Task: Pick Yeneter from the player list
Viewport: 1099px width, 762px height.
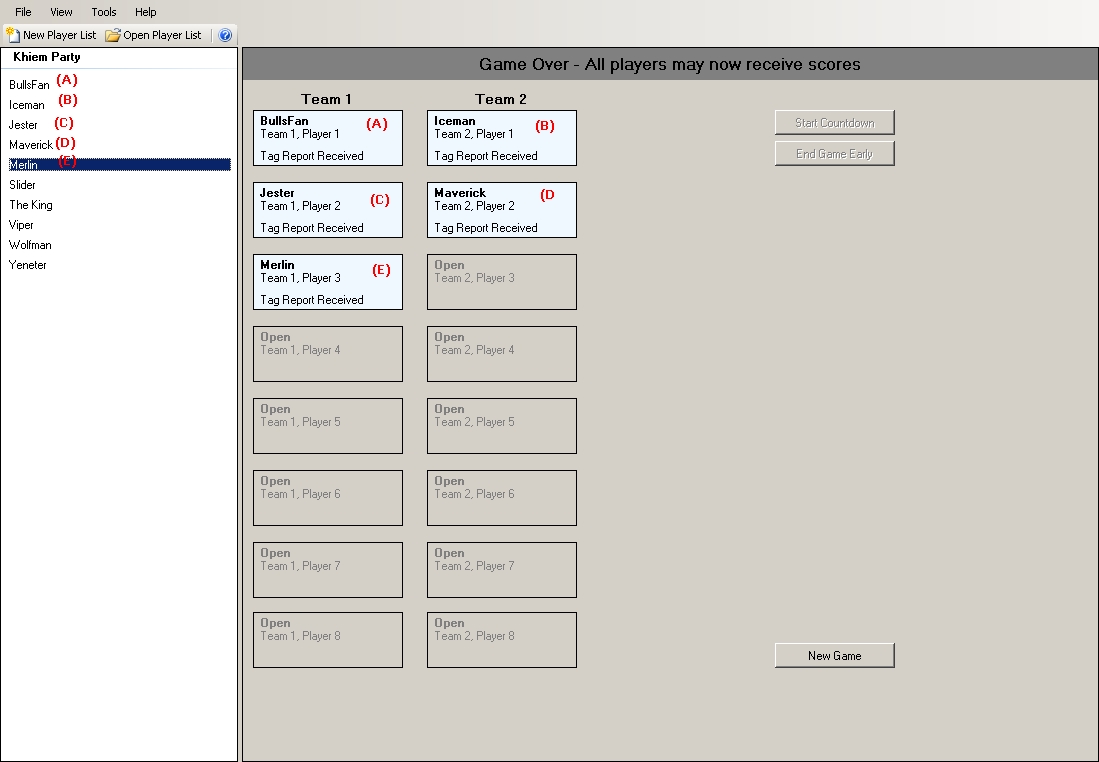Action: click(x=28, y=265)
